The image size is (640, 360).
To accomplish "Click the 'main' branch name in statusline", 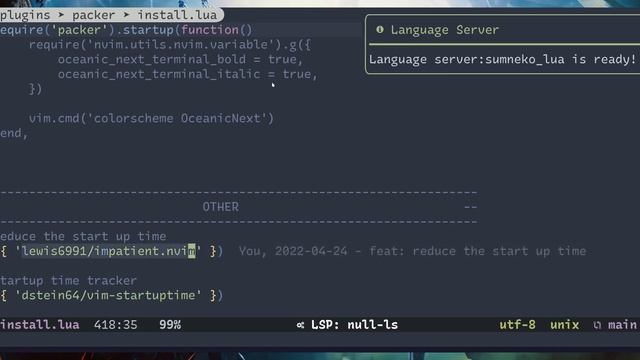I will click(622, 325).
